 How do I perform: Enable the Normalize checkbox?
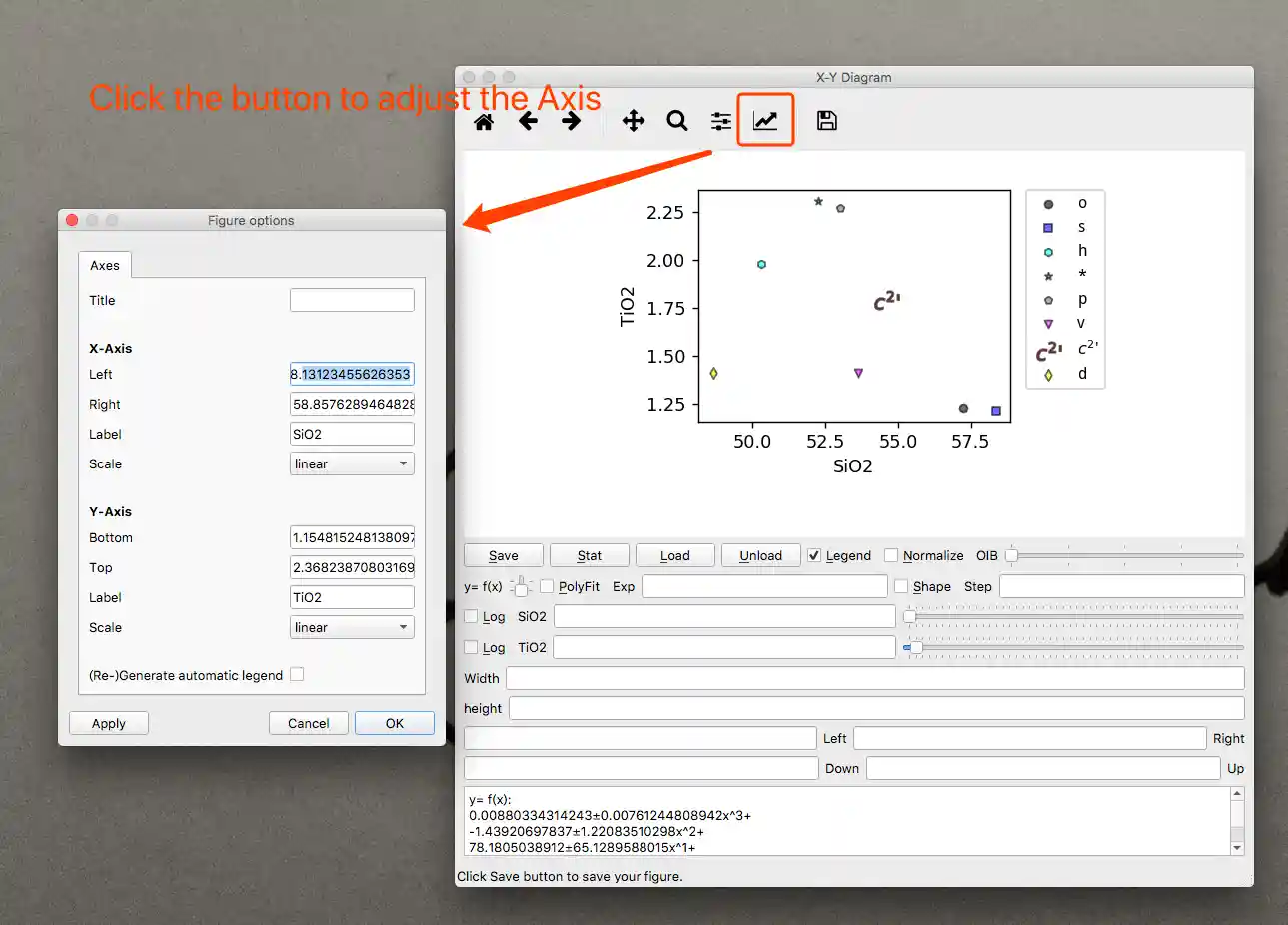click(x=891, y=555)
